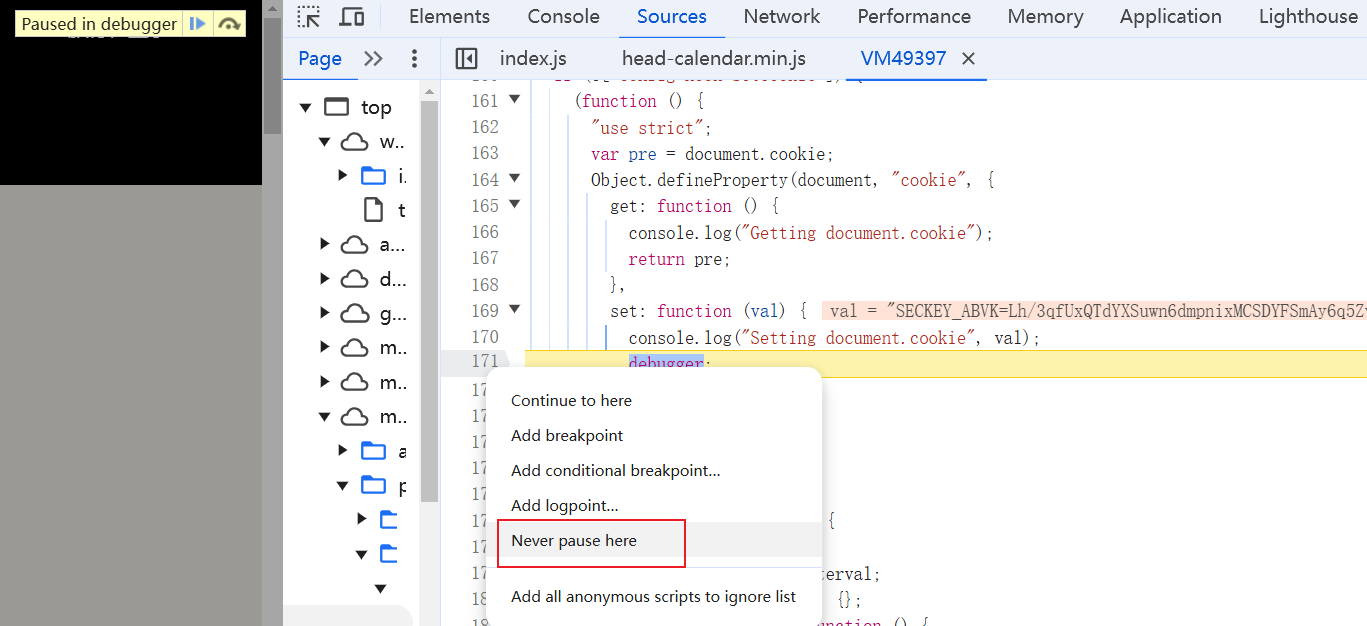The image size is (1367, 626).
Task: Expand the 'd...' cloud domain node
Action: (x=324, y=279)
